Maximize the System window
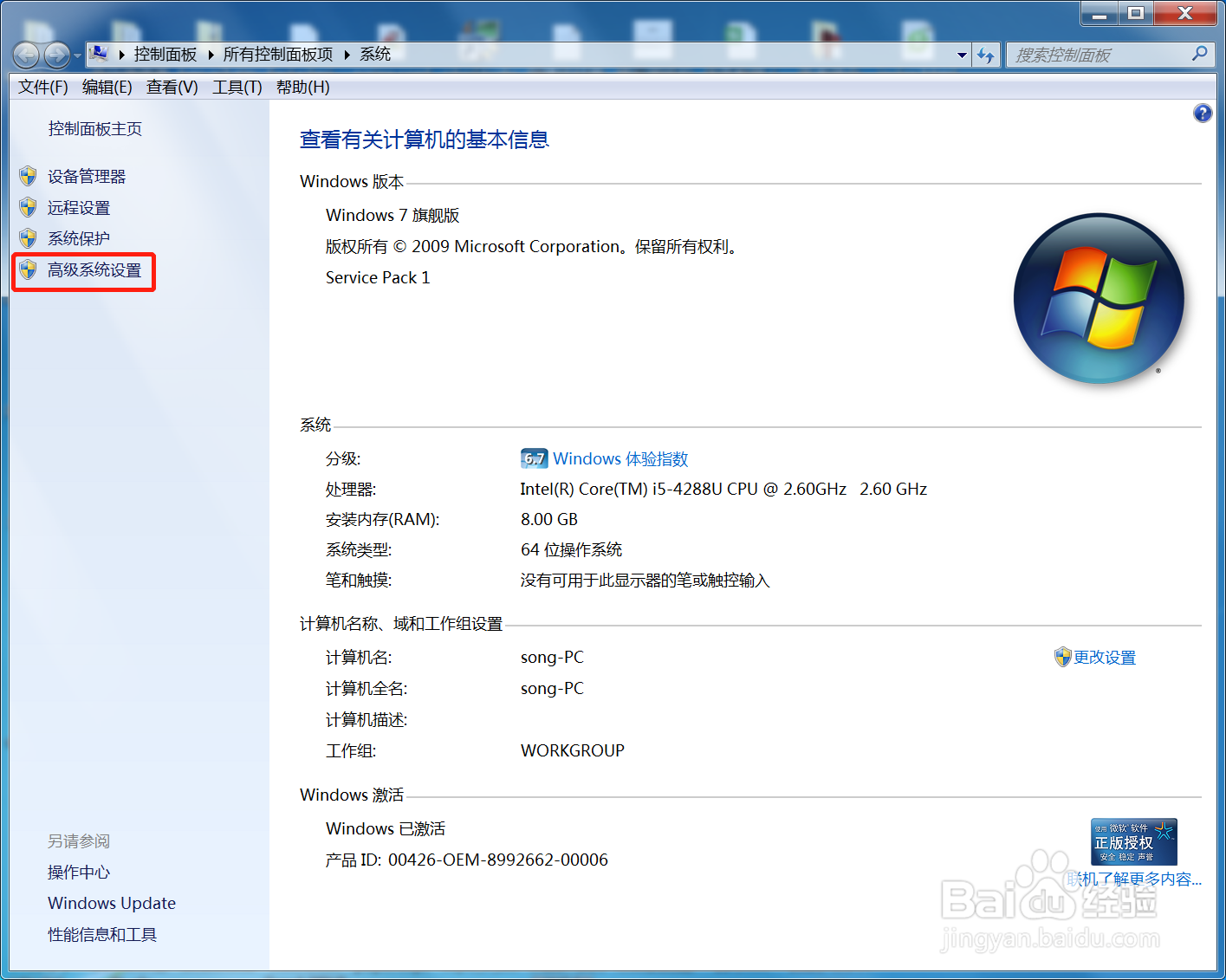 1136,13
